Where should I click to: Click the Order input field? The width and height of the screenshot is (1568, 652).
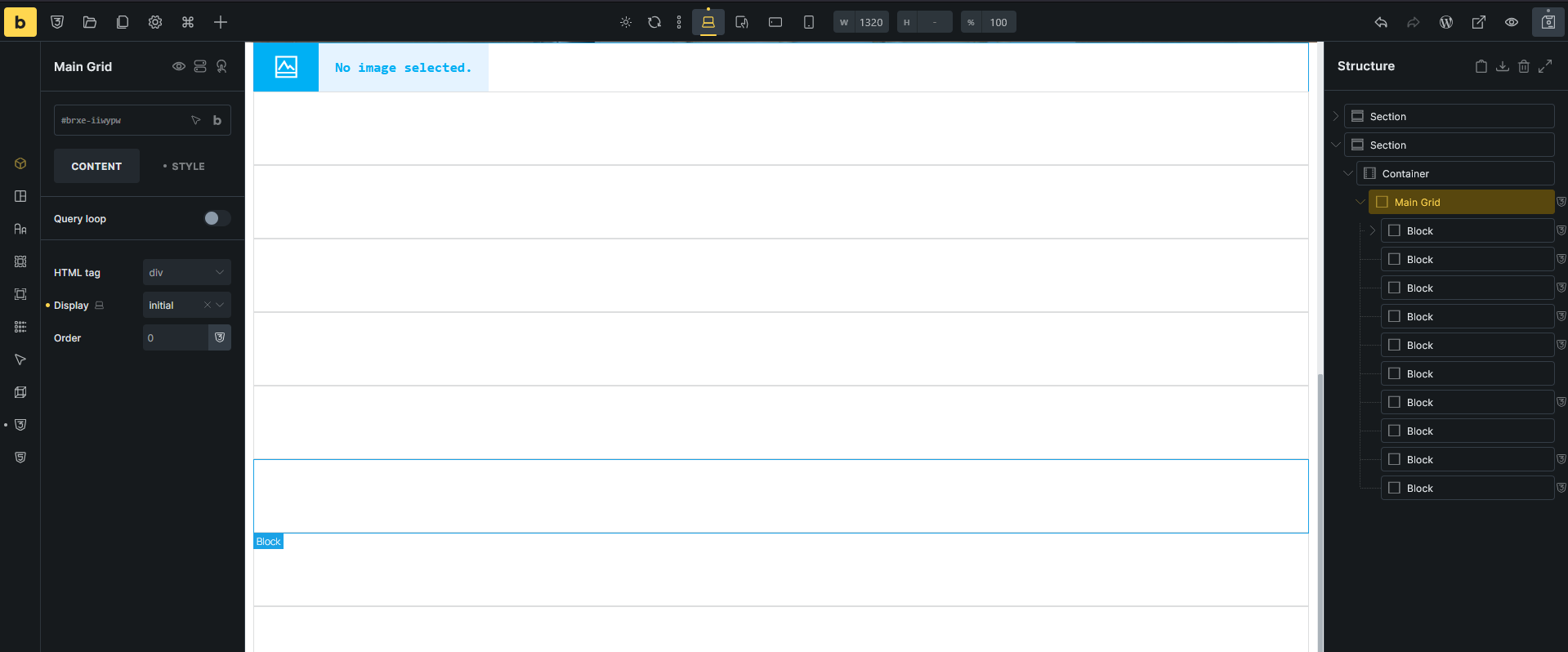(x=176, y=337)
